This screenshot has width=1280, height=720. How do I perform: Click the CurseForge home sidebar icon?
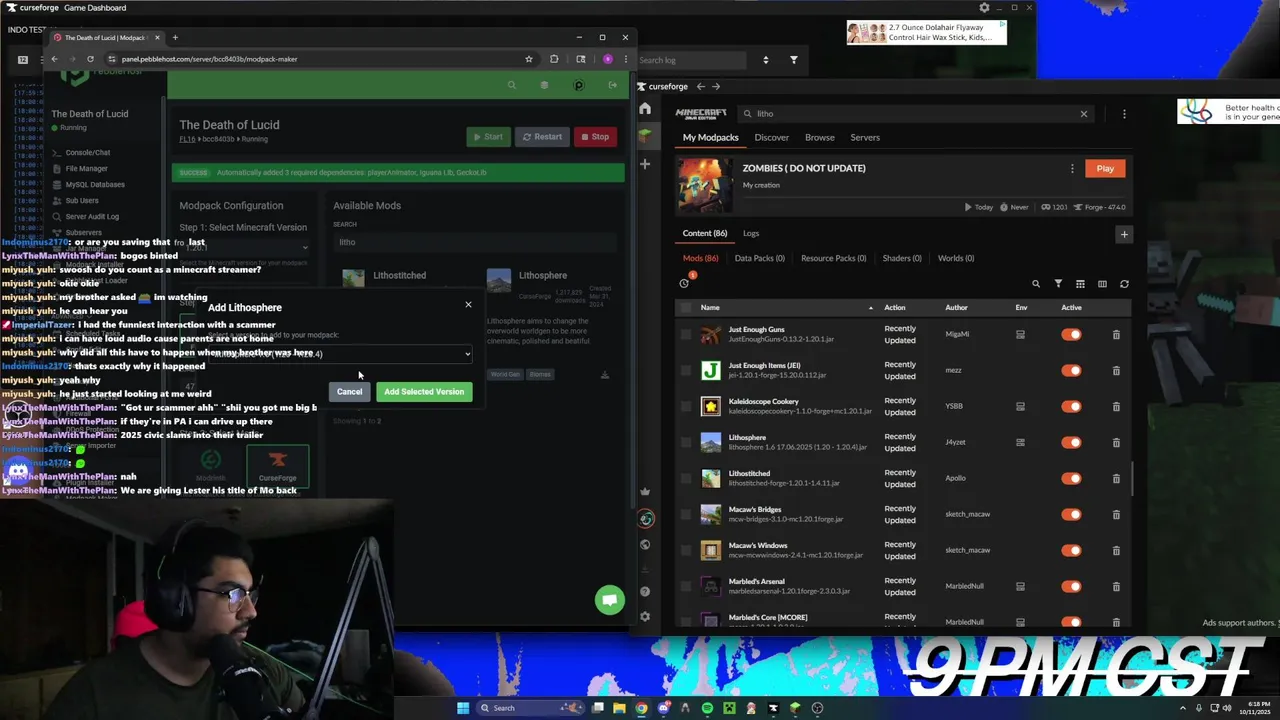point(645,109)
